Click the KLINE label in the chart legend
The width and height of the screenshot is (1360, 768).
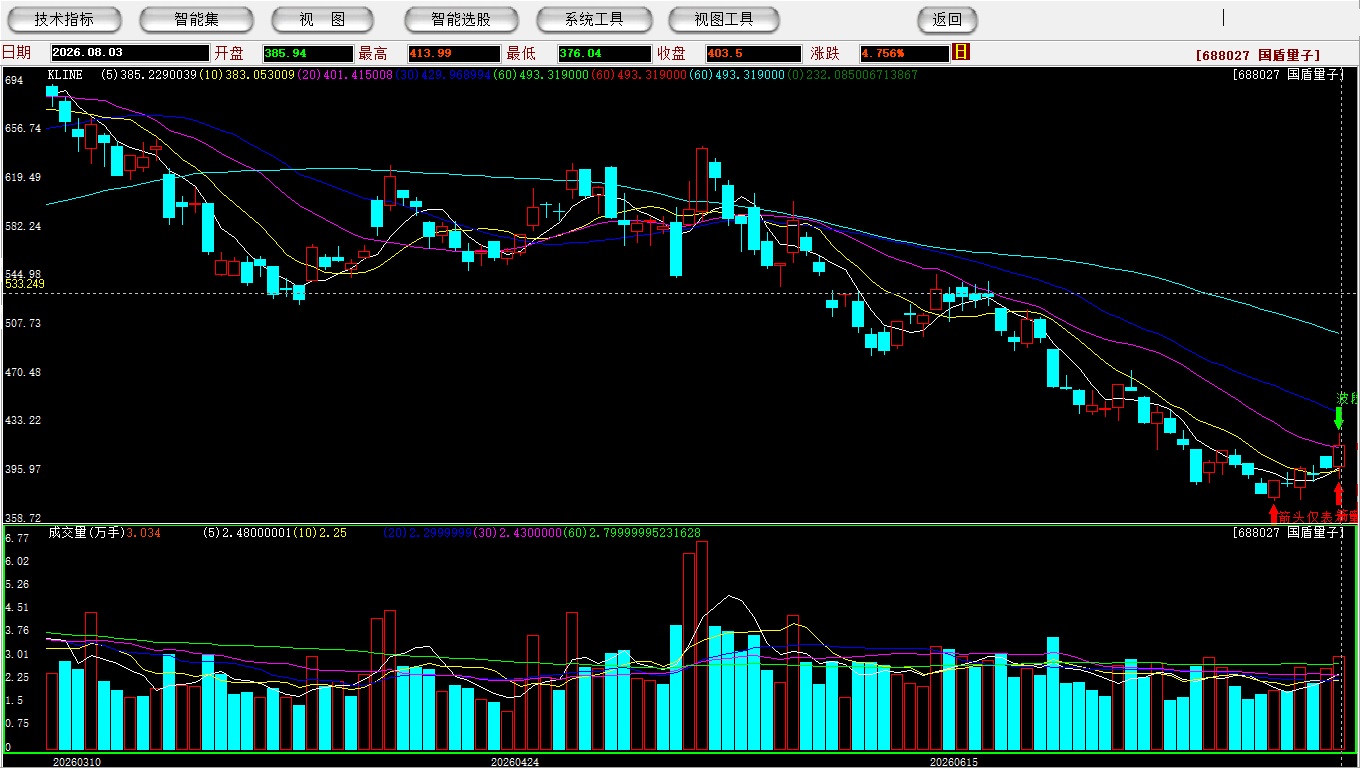click(x=65, y=75)
